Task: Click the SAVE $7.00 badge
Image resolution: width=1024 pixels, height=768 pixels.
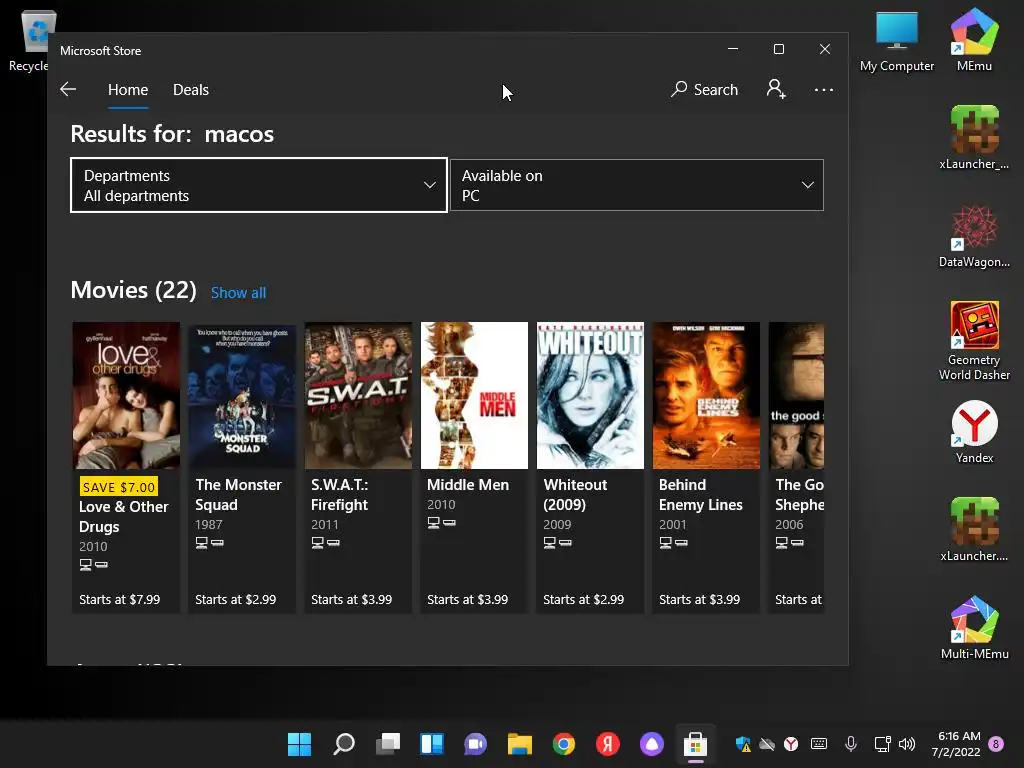Action: tap(119, 487)
